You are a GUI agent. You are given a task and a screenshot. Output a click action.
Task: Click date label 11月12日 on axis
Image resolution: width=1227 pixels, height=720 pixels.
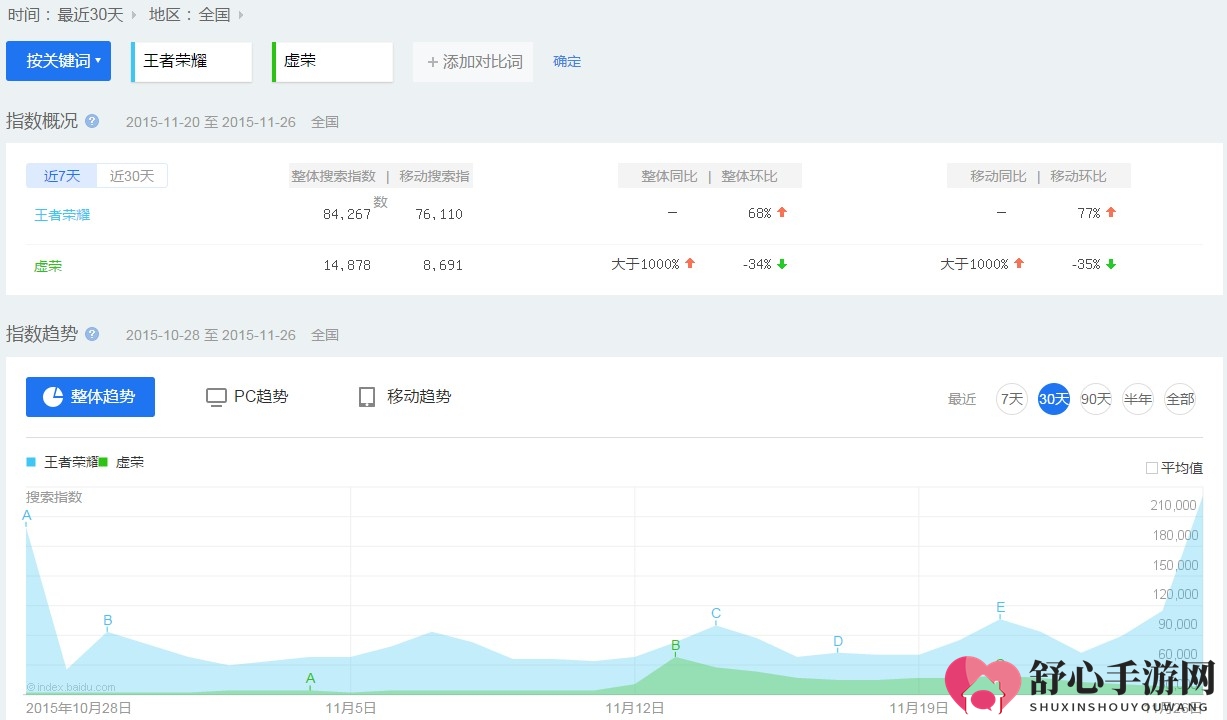click(635, 707)
